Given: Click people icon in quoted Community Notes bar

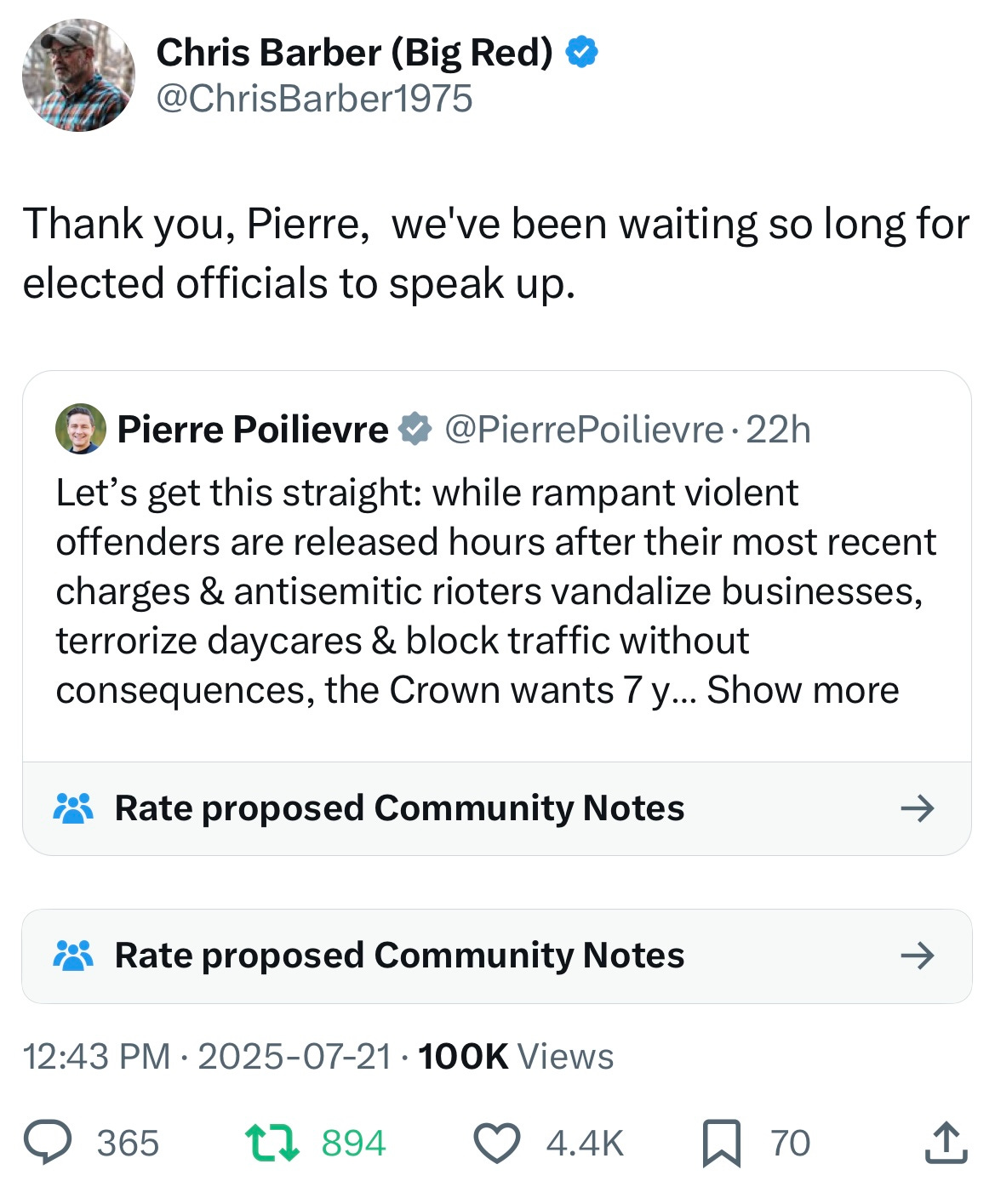Looking at the screenshot, I should 73,807.
